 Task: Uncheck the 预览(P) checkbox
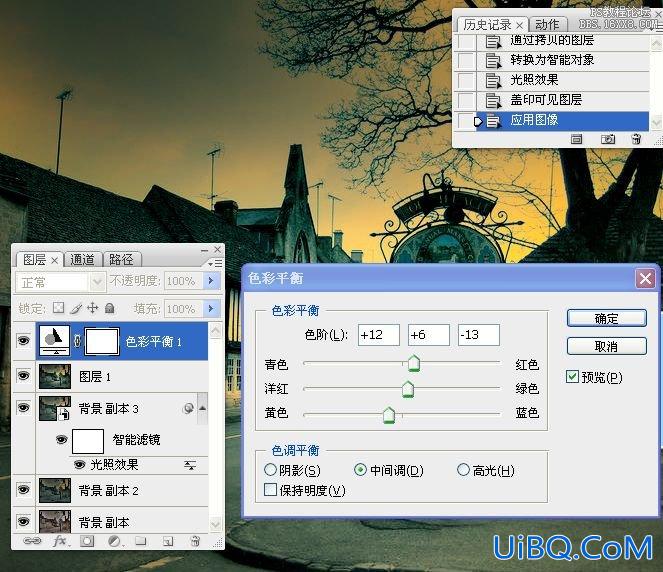point(572,376)
